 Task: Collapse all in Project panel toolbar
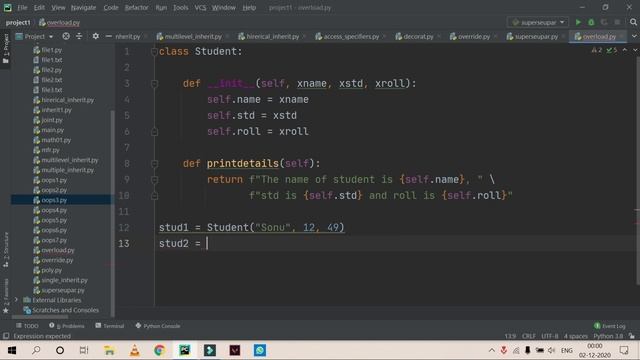[79, 36]
